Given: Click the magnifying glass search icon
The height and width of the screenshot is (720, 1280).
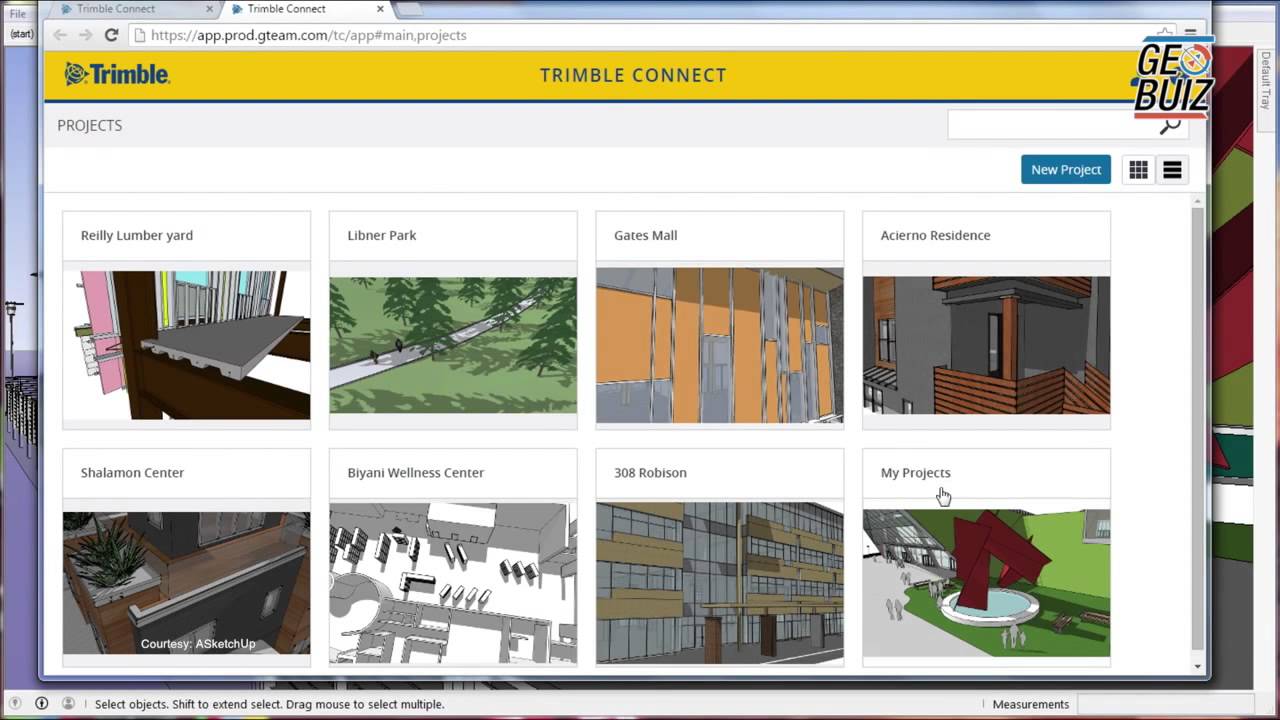Looking at the screenshot, I should click(1170, 126).
